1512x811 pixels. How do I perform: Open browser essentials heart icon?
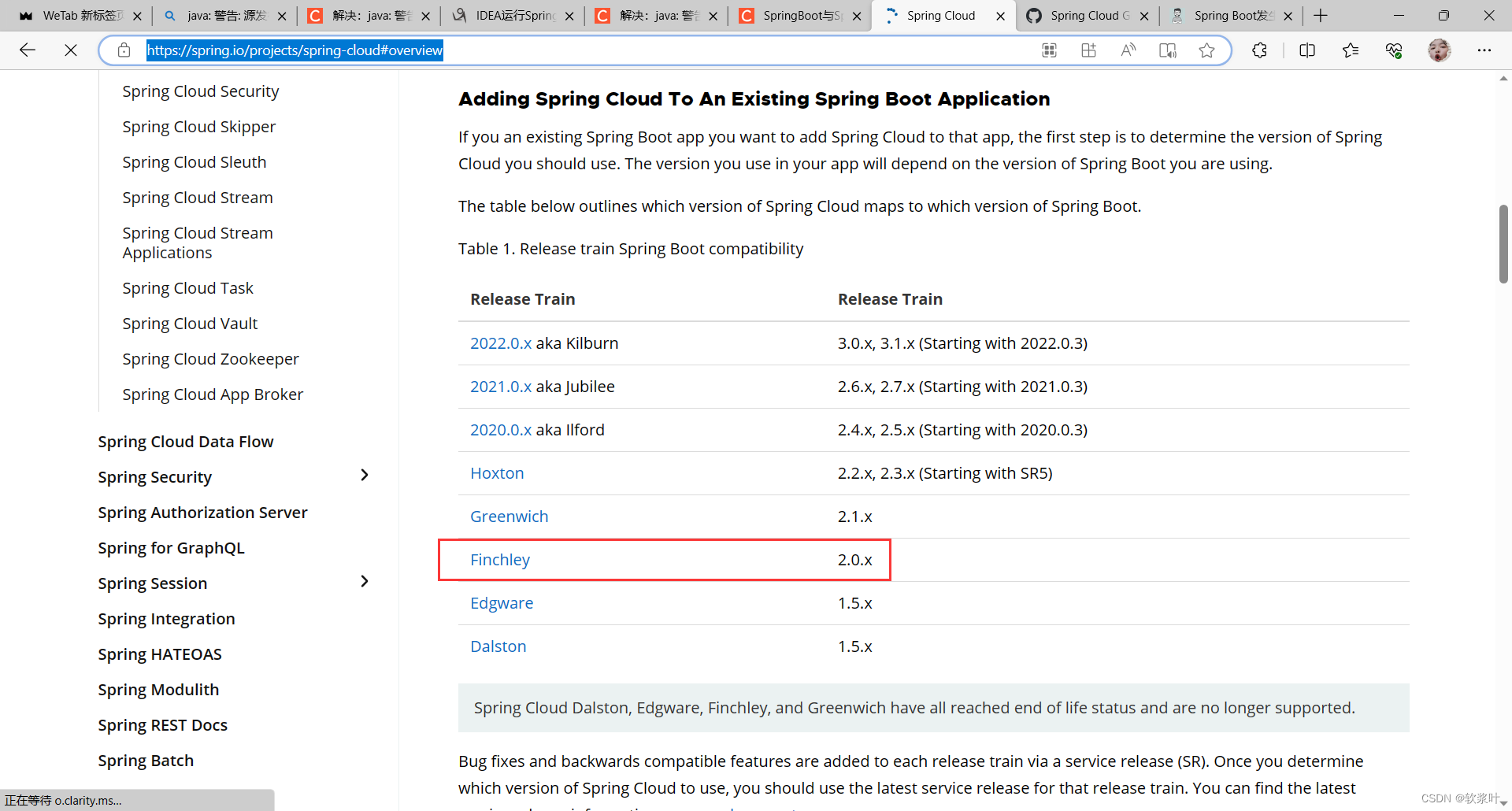1394,50
